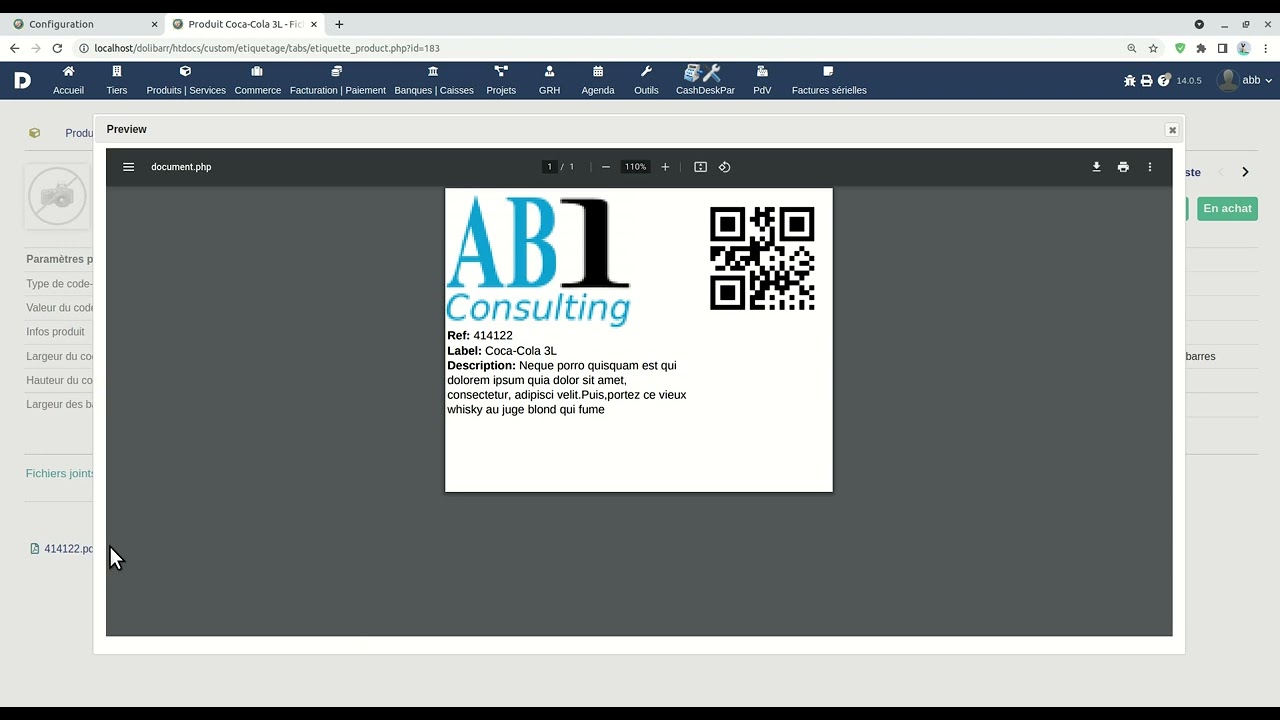Open the Commerce menu
This screenshot has height=720, width=1280.
(x=258, y=81)
